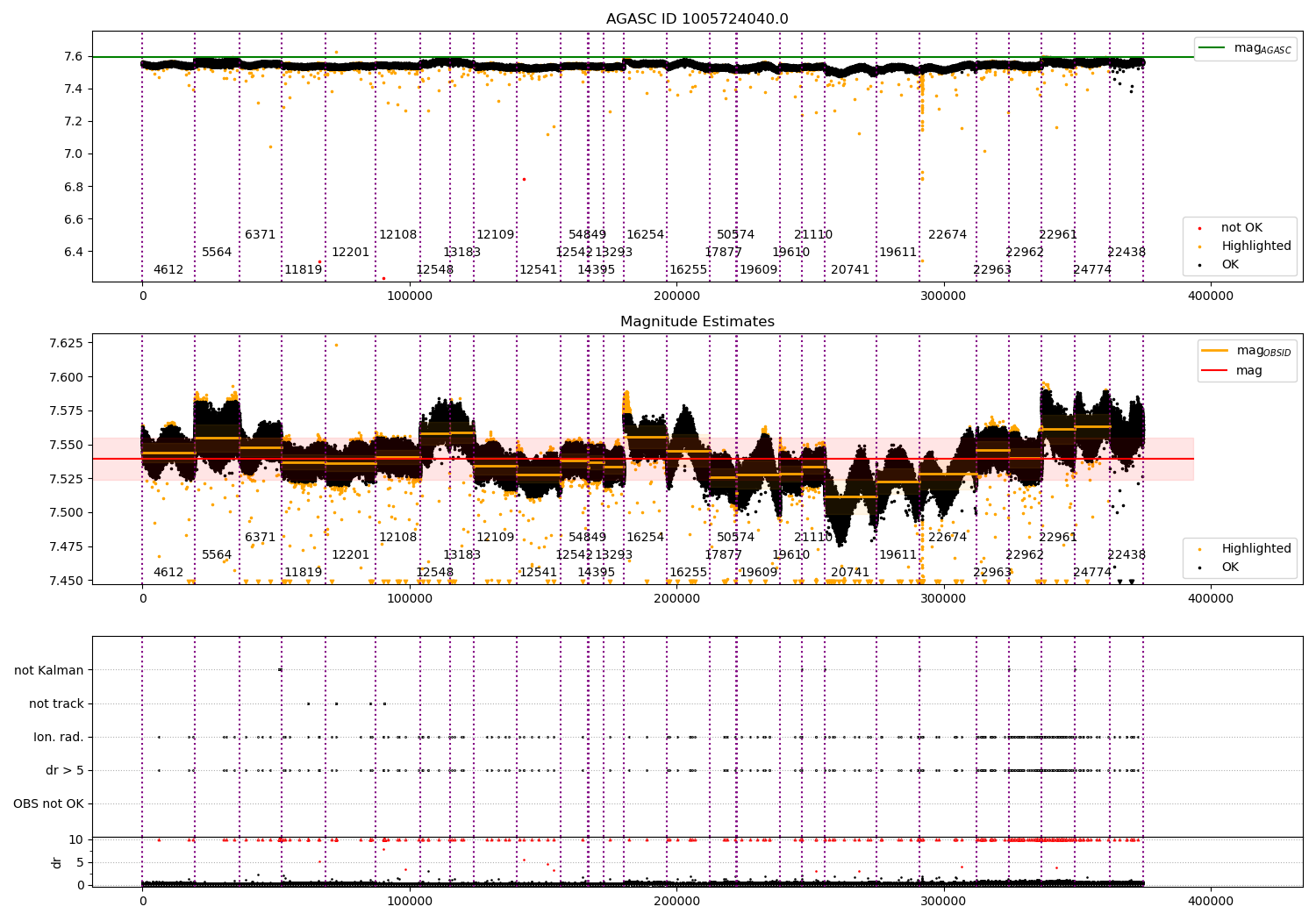Click obsid label 6371 in the middle plot

(260, 537)
